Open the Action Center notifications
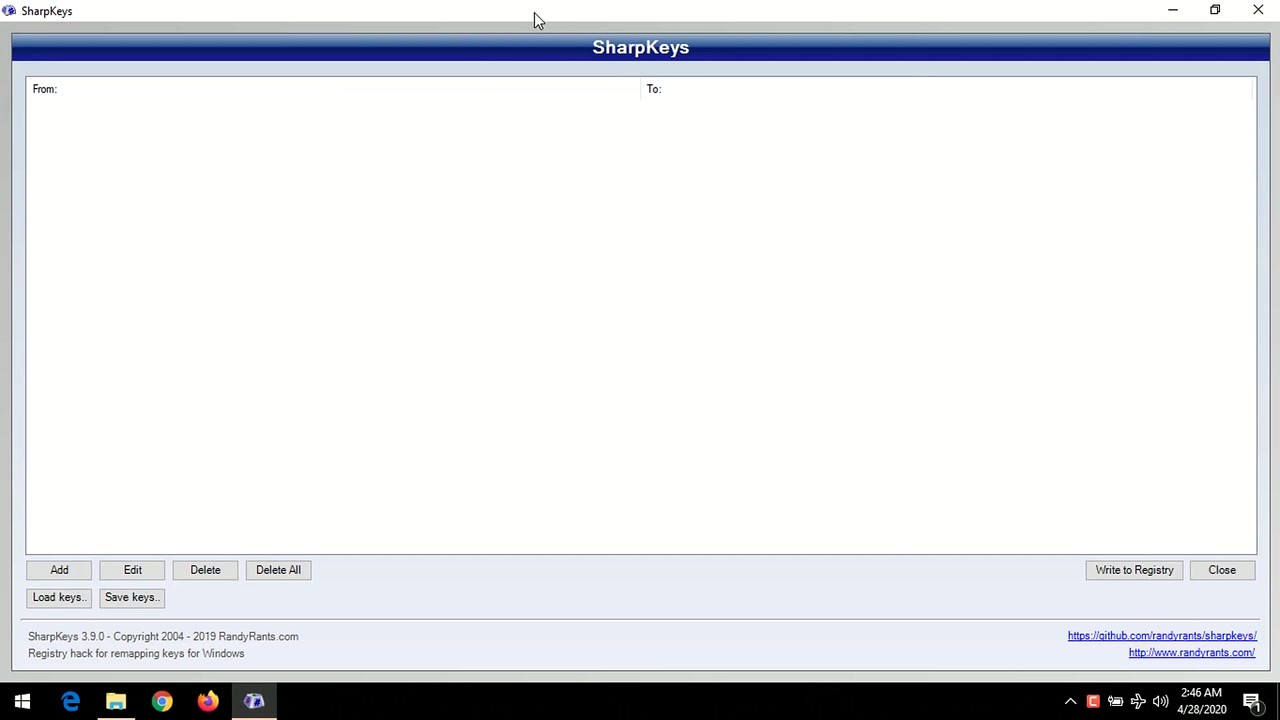The image size is (1280, 720). tap(1252, 702)
